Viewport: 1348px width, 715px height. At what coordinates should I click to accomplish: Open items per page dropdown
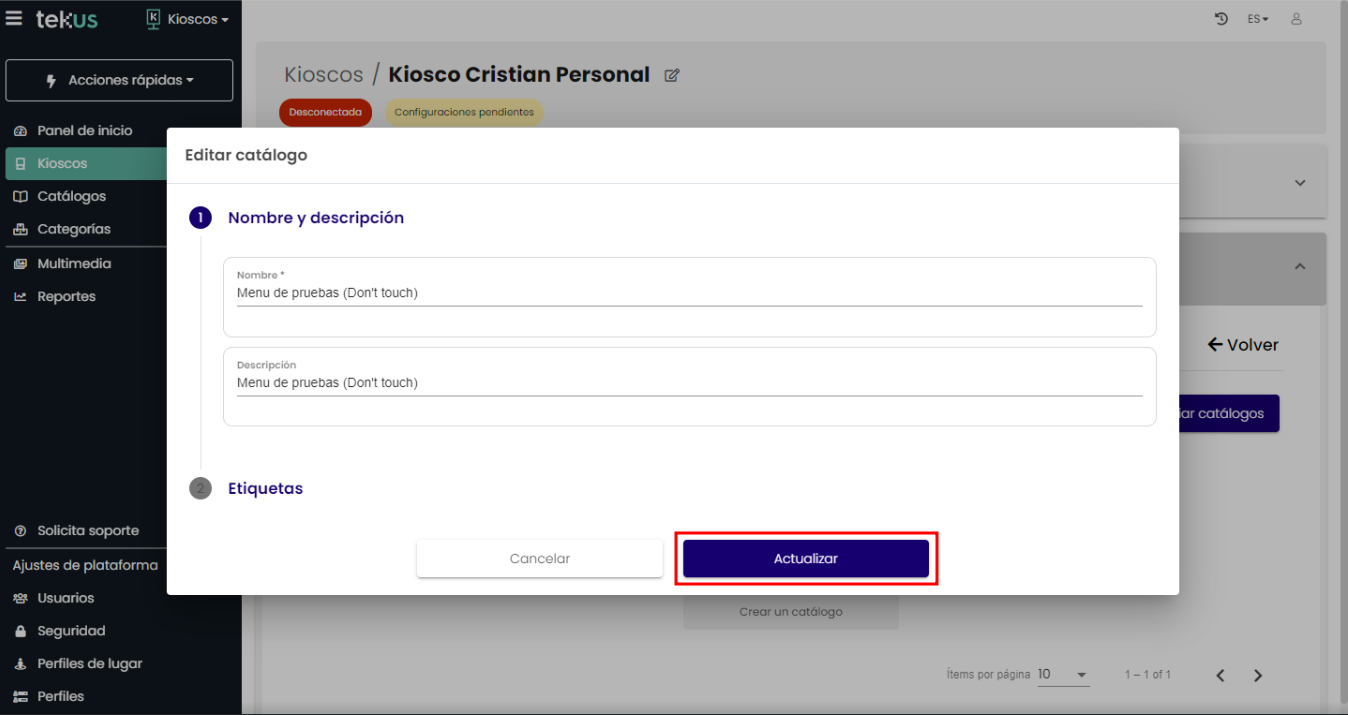click(1062, 675)
